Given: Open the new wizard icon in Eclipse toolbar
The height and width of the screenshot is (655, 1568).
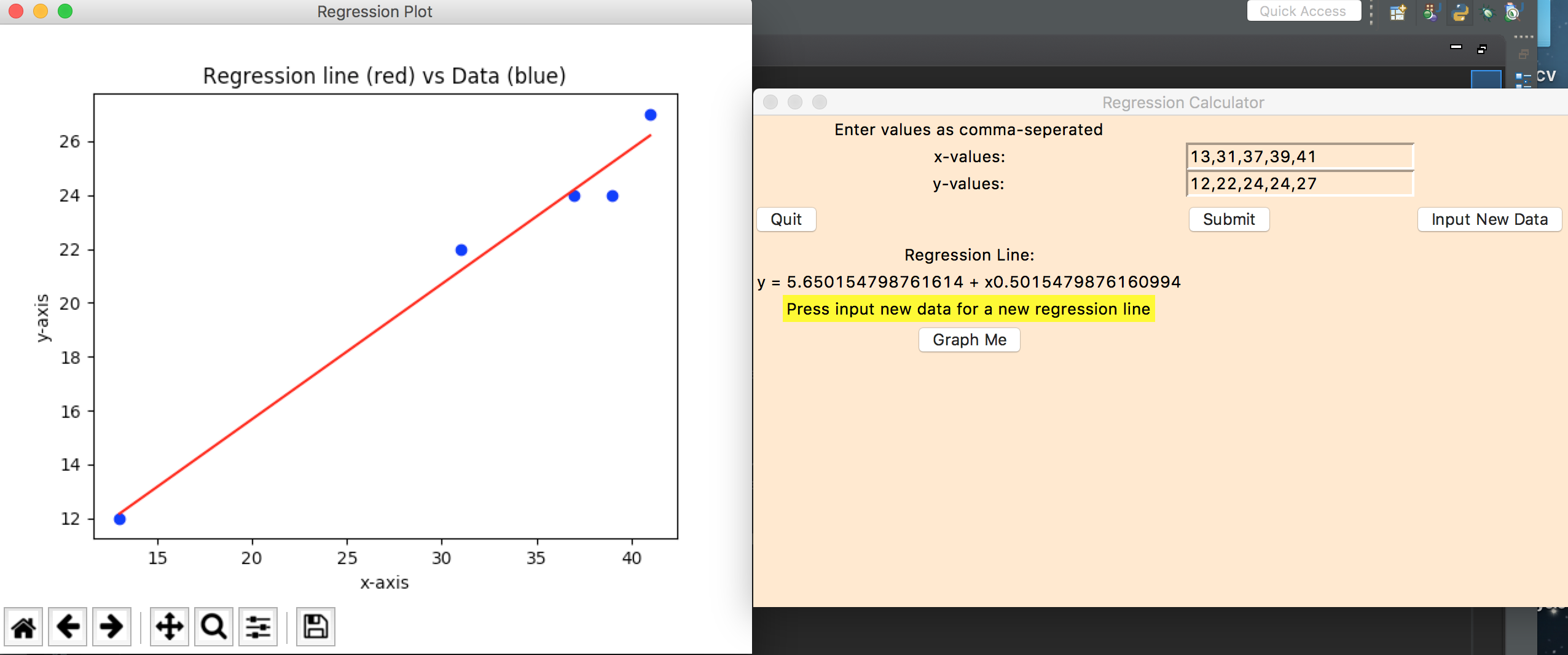Looking at the screenshot, I should point(1397,12).
